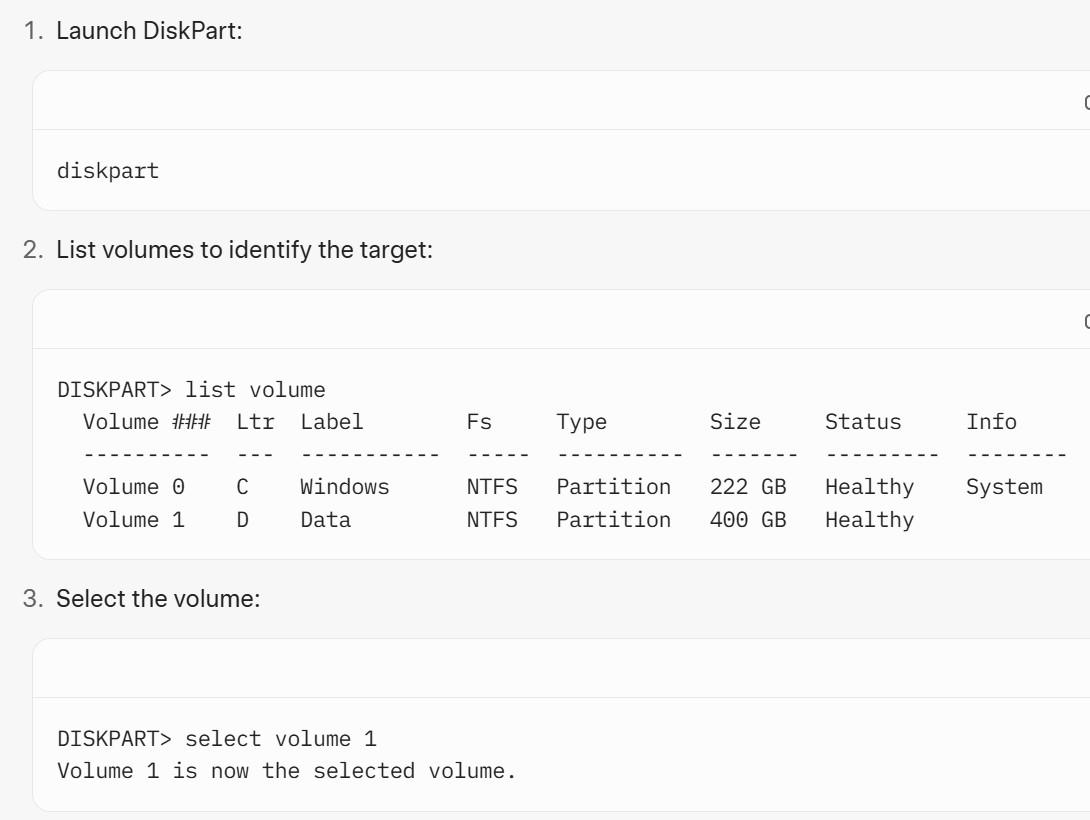Viewport: 1090px width, 820px height.
Task: Click the 'Status' column header
Action: coord(863,422)
